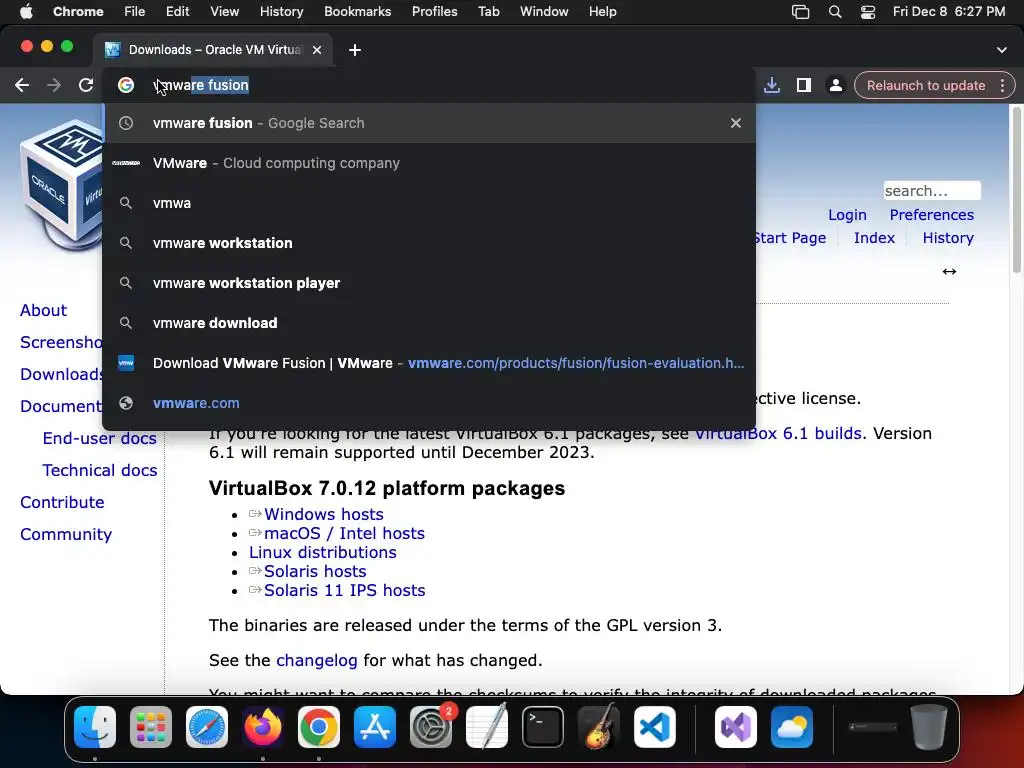Viewport: 1024px width, 768px height.
Task: Open Finder from the Dock
Action: tap(95, 727)
